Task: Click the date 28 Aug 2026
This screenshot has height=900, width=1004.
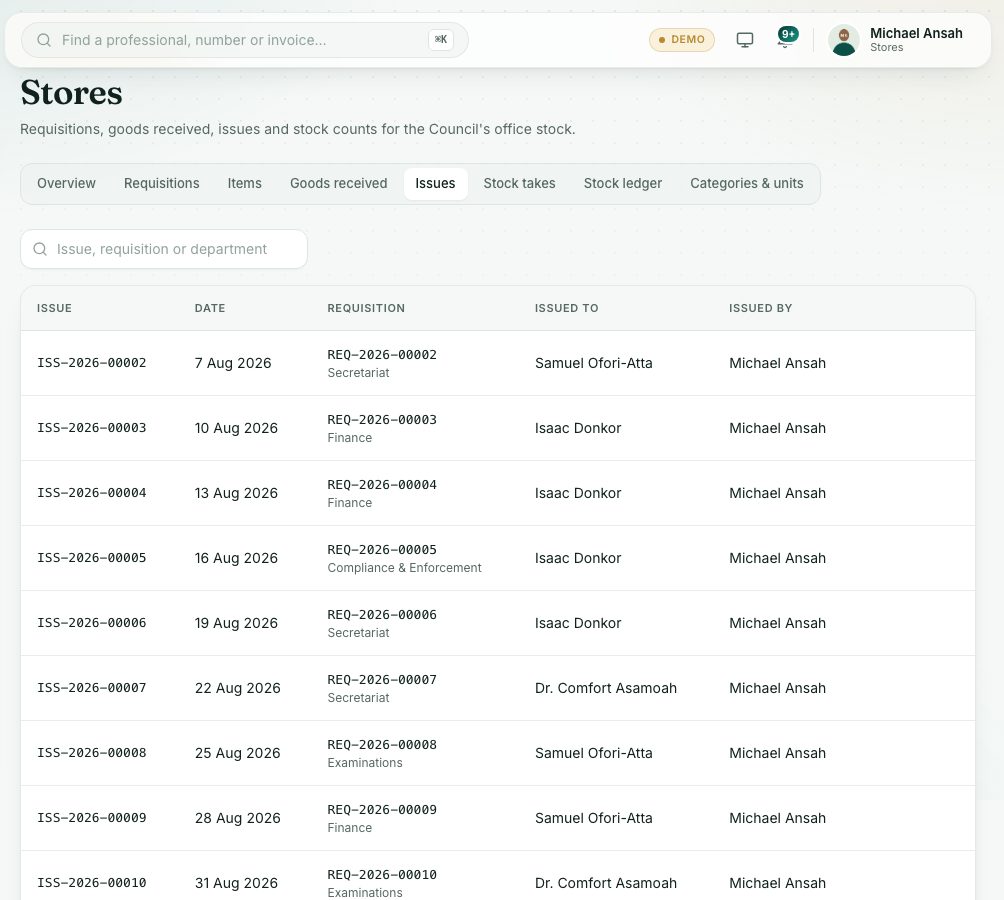Action: coord(238,818)
